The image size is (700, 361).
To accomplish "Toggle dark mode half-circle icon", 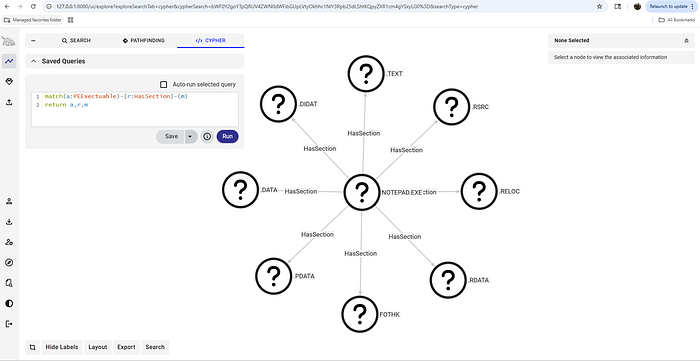I will click(x=9, y=303).
